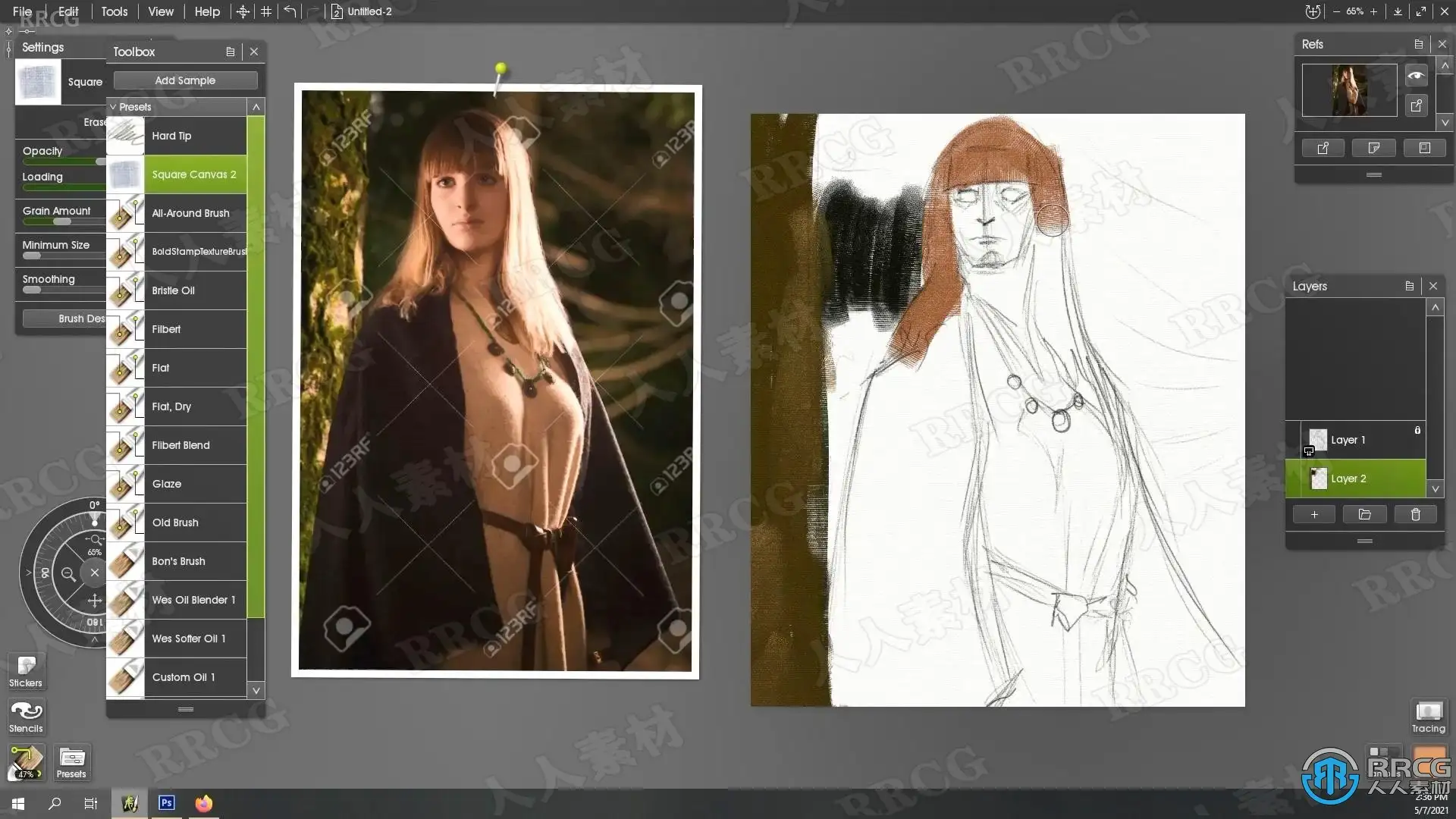Close the canvas positioner with center X
This screenshot has width=1456, height=819.
point(94,573)
